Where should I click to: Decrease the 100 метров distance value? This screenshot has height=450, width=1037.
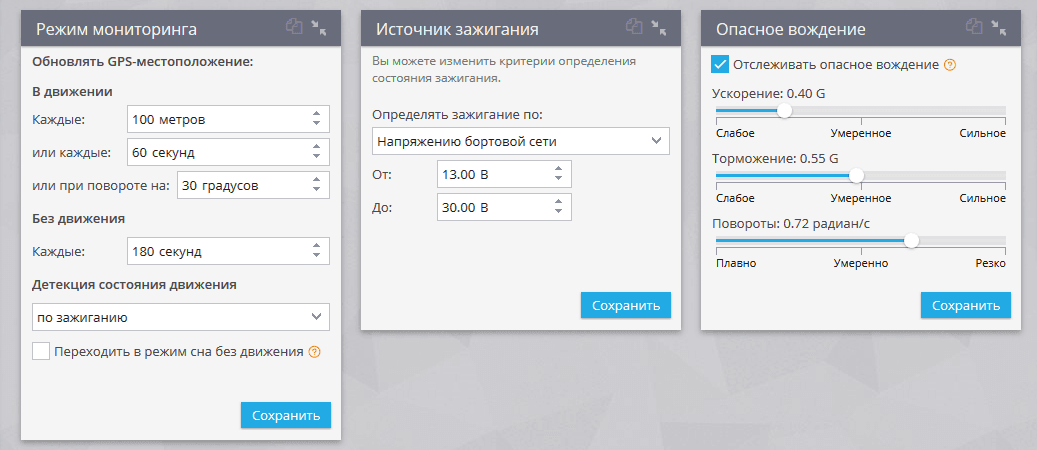[316, 124]
